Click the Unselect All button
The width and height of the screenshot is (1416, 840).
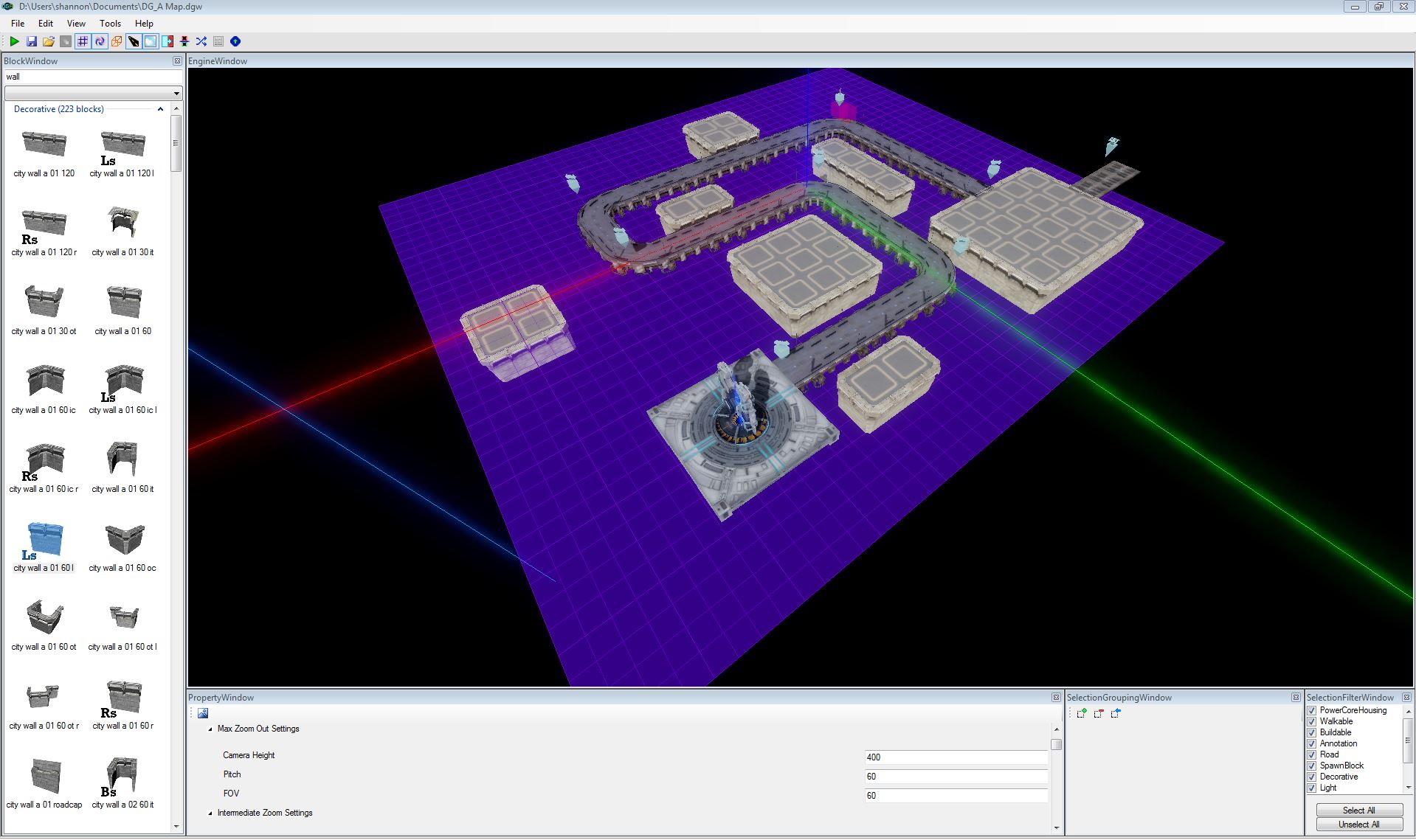(x=1358, y=825)
